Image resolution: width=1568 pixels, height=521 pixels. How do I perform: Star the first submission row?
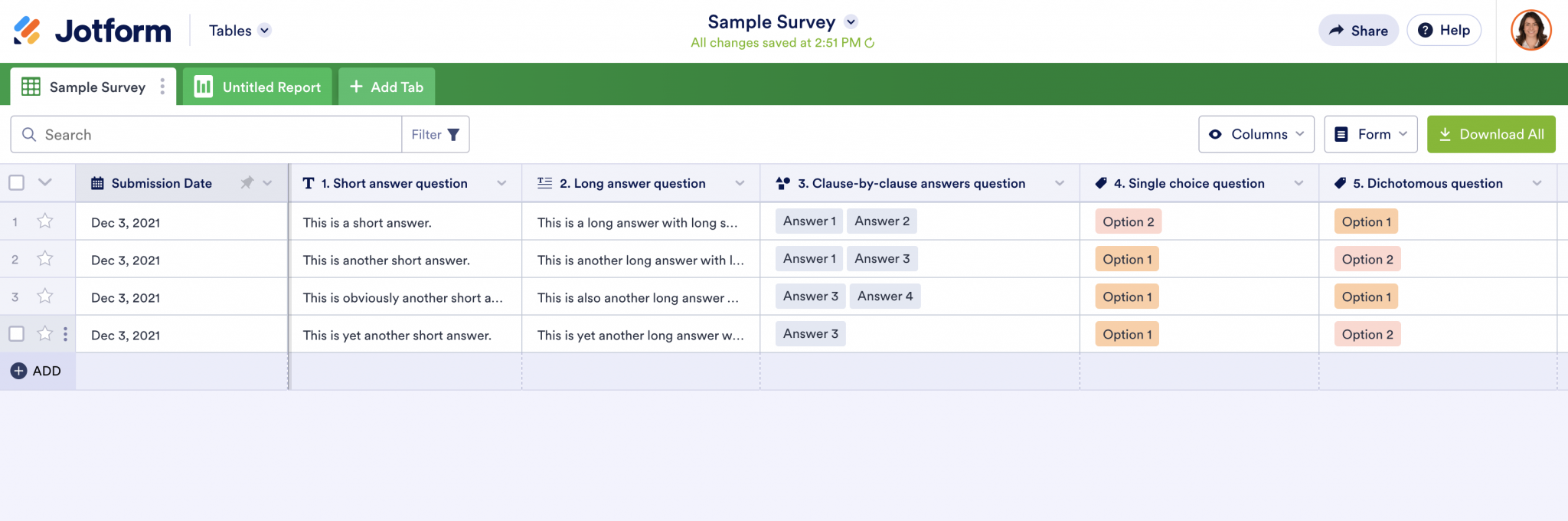point(45,221)
